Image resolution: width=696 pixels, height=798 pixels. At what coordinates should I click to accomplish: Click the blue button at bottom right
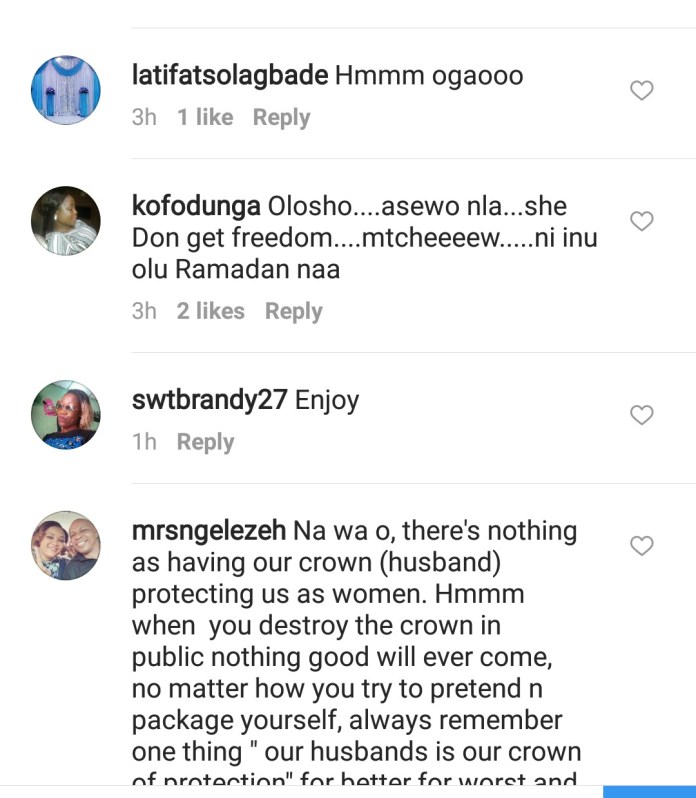pyautogui.click(x=649, y=791)
